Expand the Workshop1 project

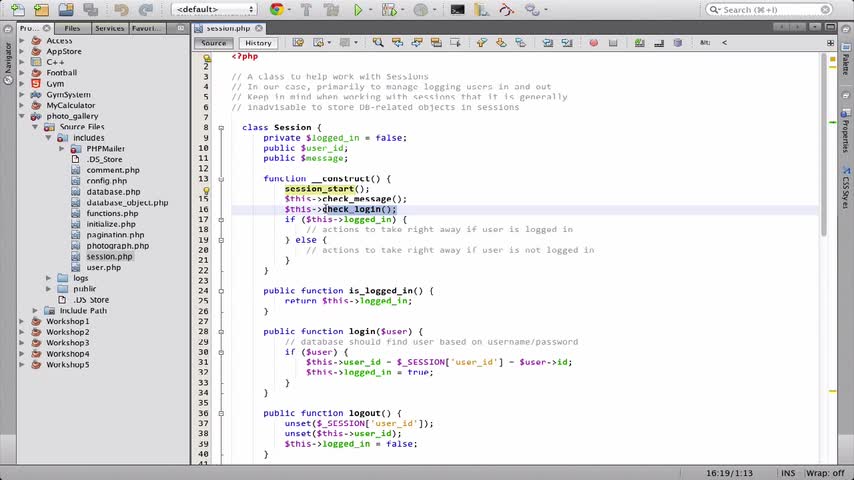tap(22, 321)
